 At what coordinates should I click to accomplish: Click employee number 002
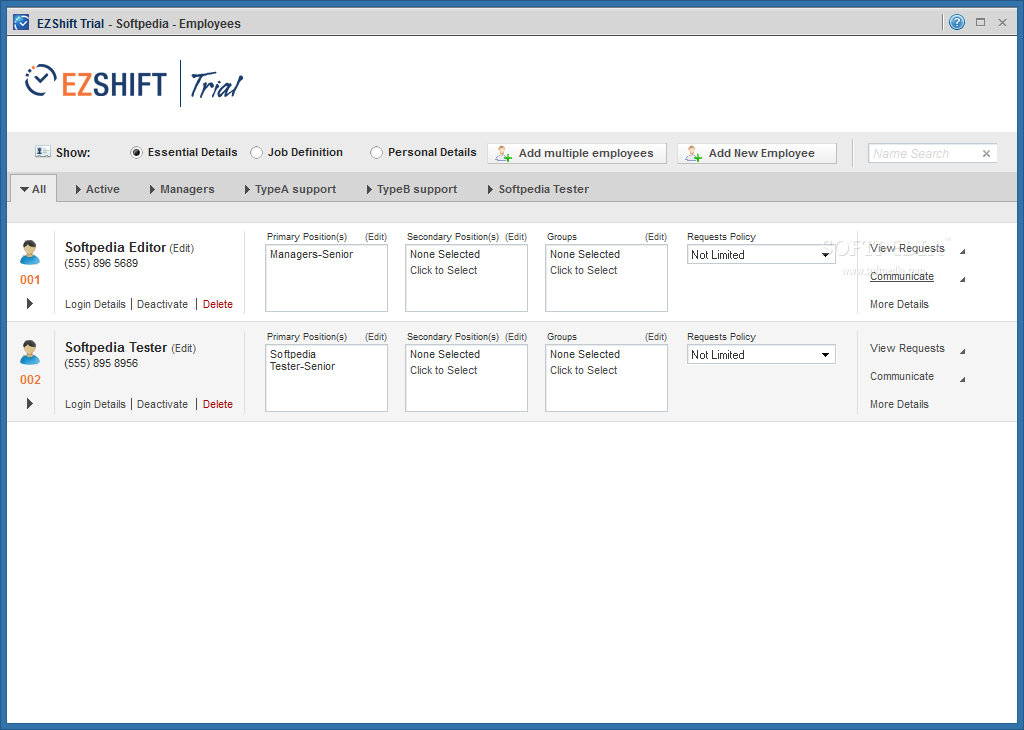[30, 379]
